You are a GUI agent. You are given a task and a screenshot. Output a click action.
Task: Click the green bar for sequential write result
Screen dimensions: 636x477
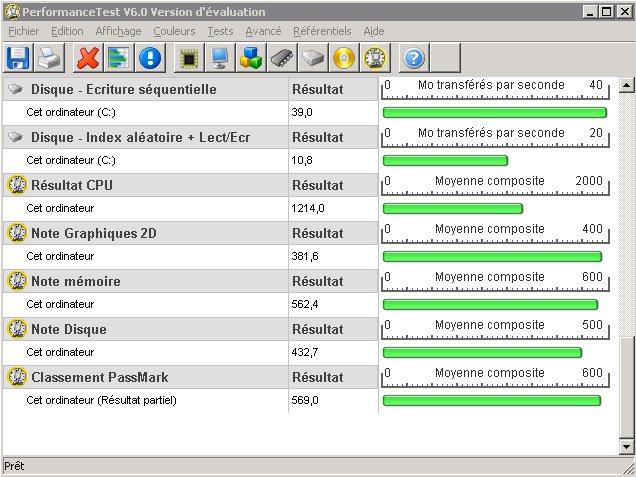pyautogui.click(x=495, y=113)
